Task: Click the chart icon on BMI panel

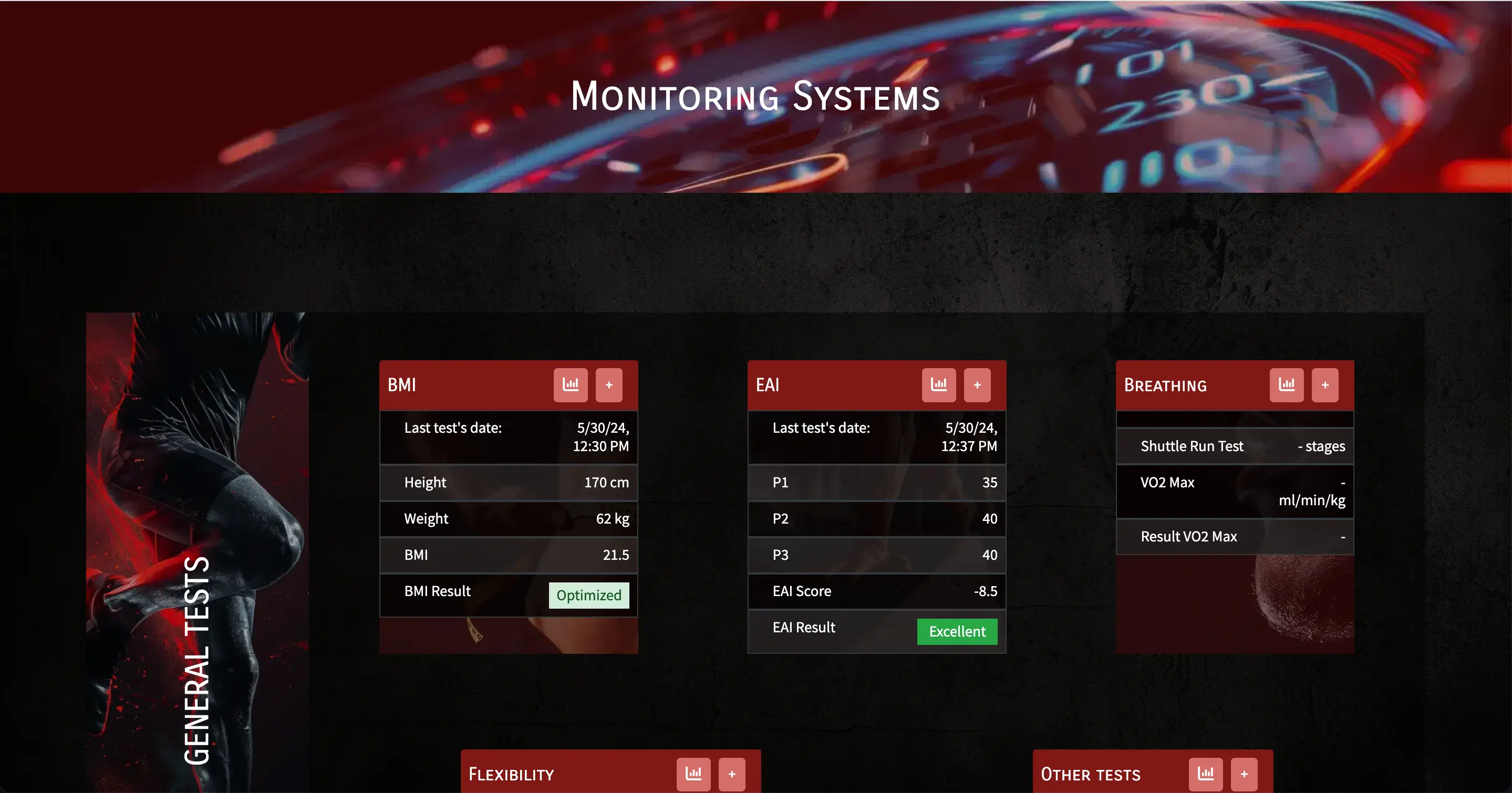Action: [570, 384]
